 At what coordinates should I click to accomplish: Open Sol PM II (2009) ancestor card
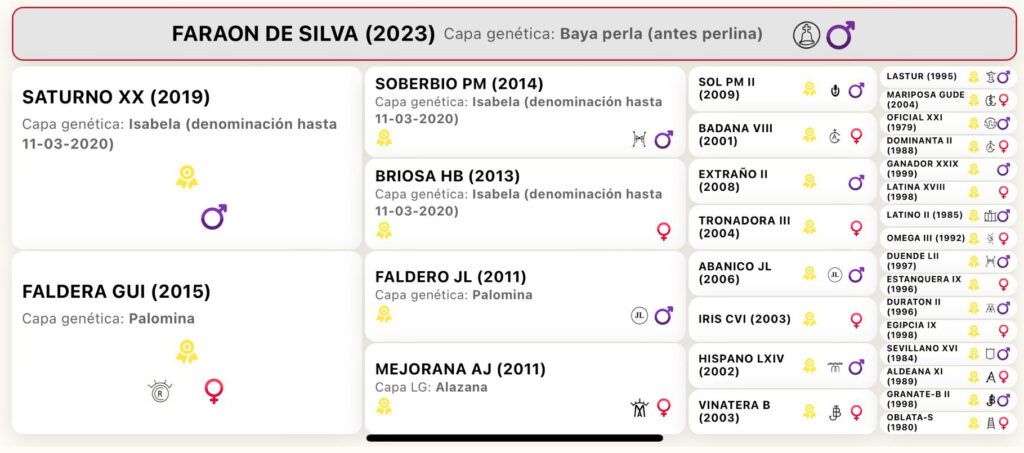782,89
